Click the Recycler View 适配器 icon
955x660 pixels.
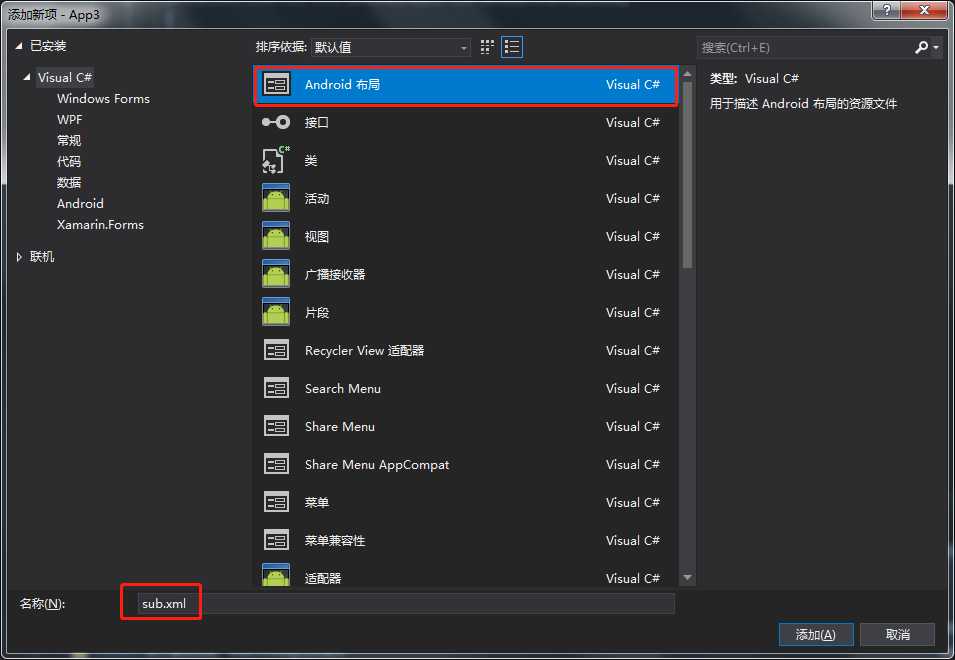[x=276, y=351]
